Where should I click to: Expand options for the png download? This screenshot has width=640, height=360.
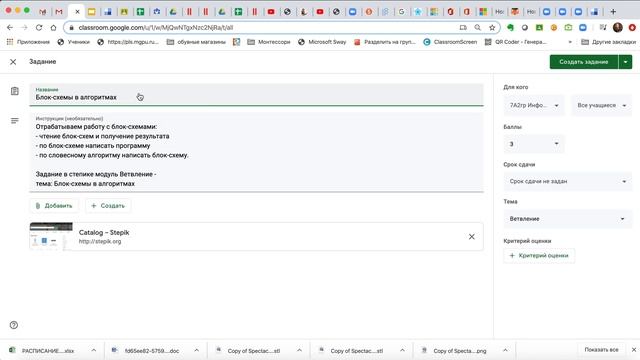click(505, 350)
